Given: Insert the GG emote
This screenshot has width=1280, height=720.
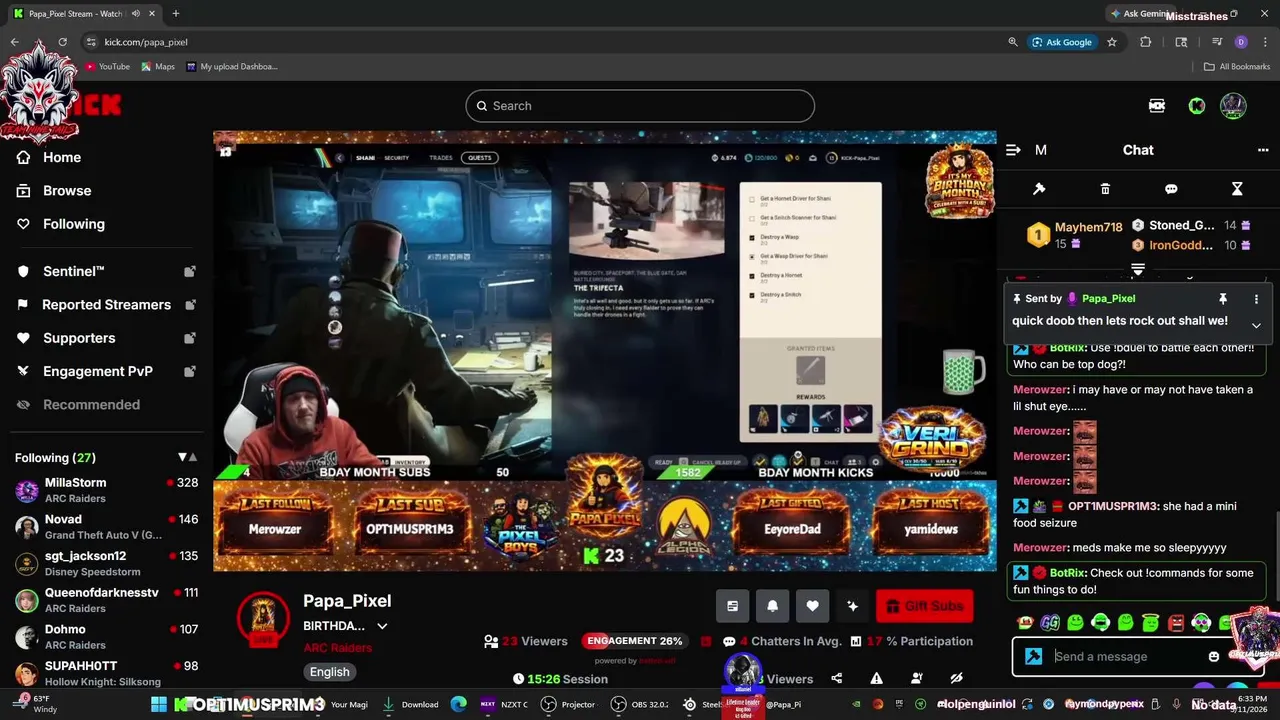Looking at the screenshot, I should point(1050,623).
